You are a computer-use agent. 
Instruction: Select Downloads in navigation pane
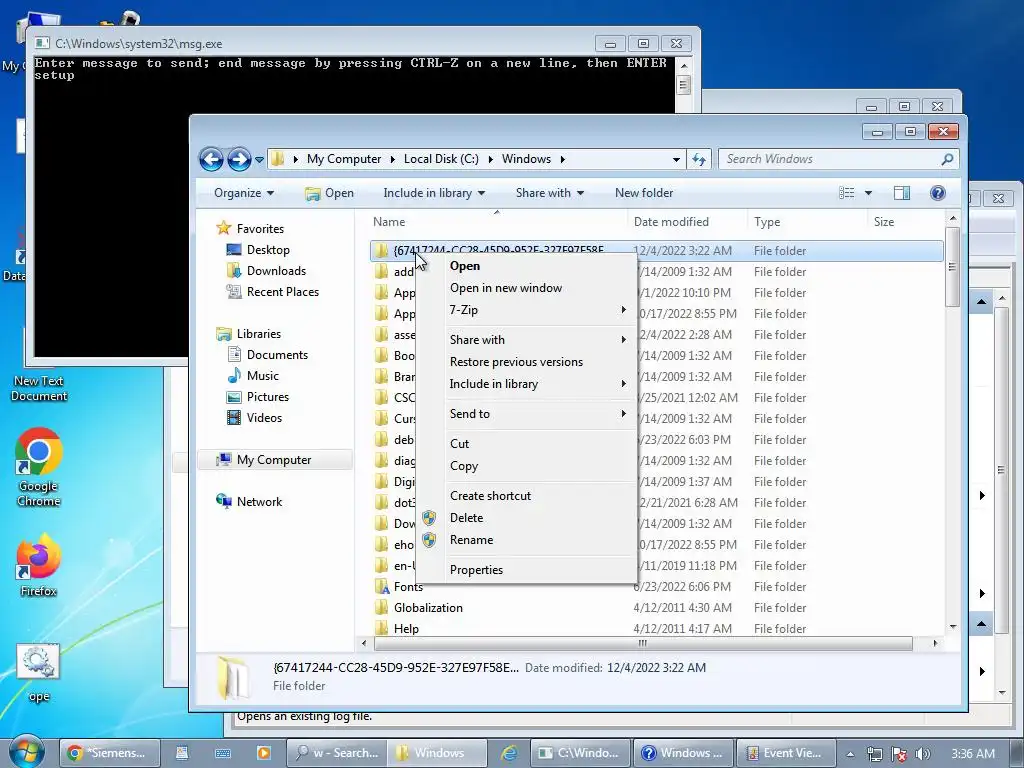(276, 271)
